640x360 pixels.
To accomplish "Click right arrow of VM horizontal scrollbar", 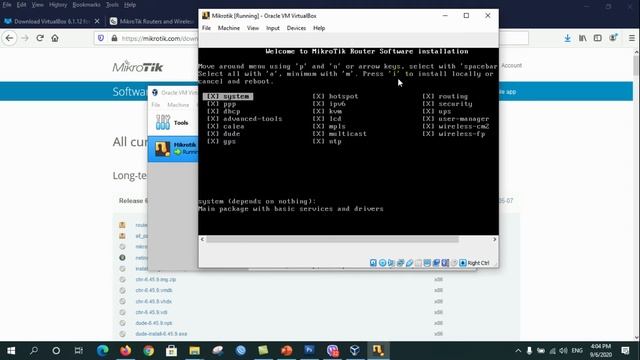I will pos(495,239).
